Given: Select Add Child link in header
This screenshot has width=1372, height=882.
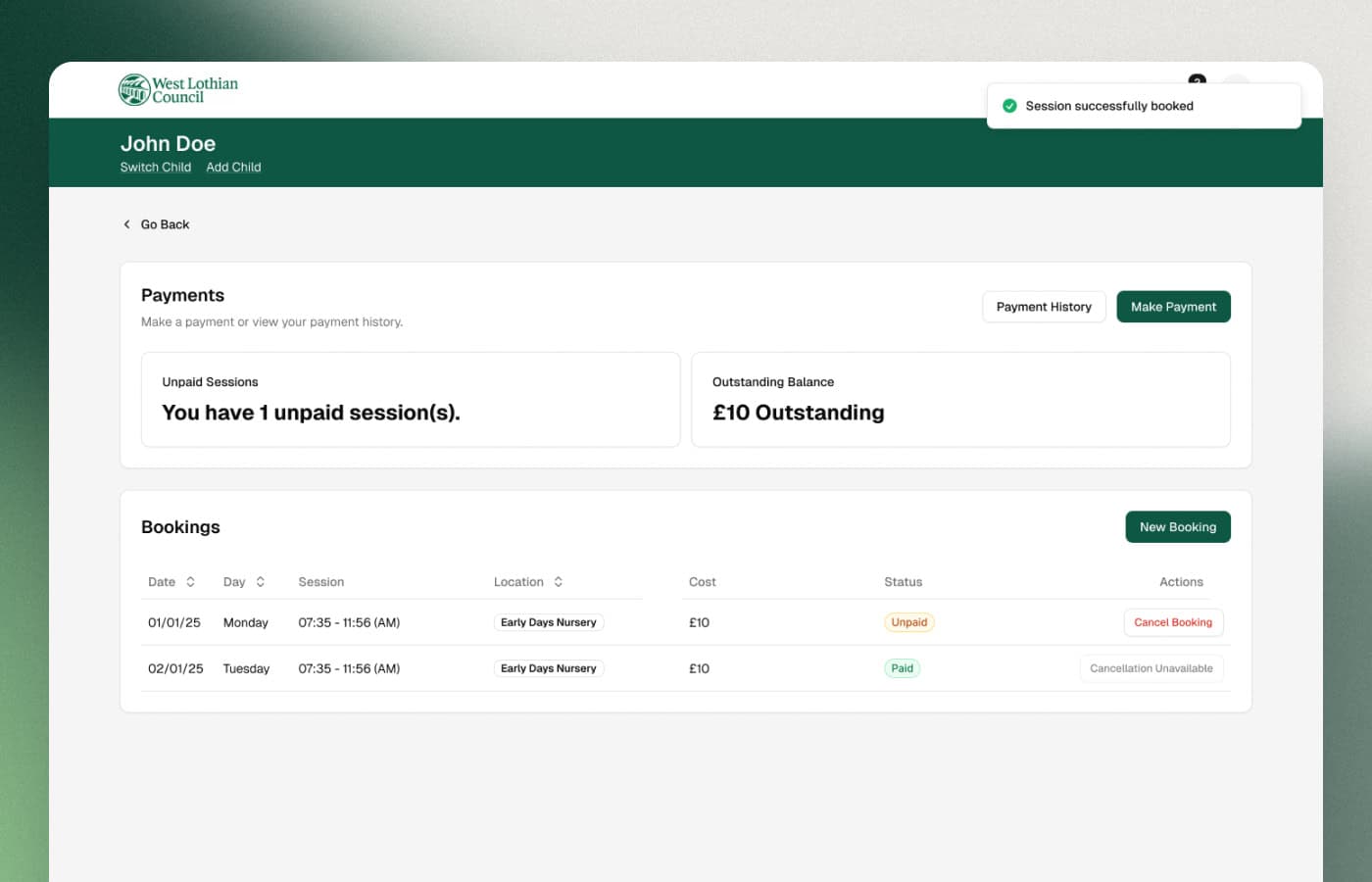Looking at the screenshot, I should 233,168.
